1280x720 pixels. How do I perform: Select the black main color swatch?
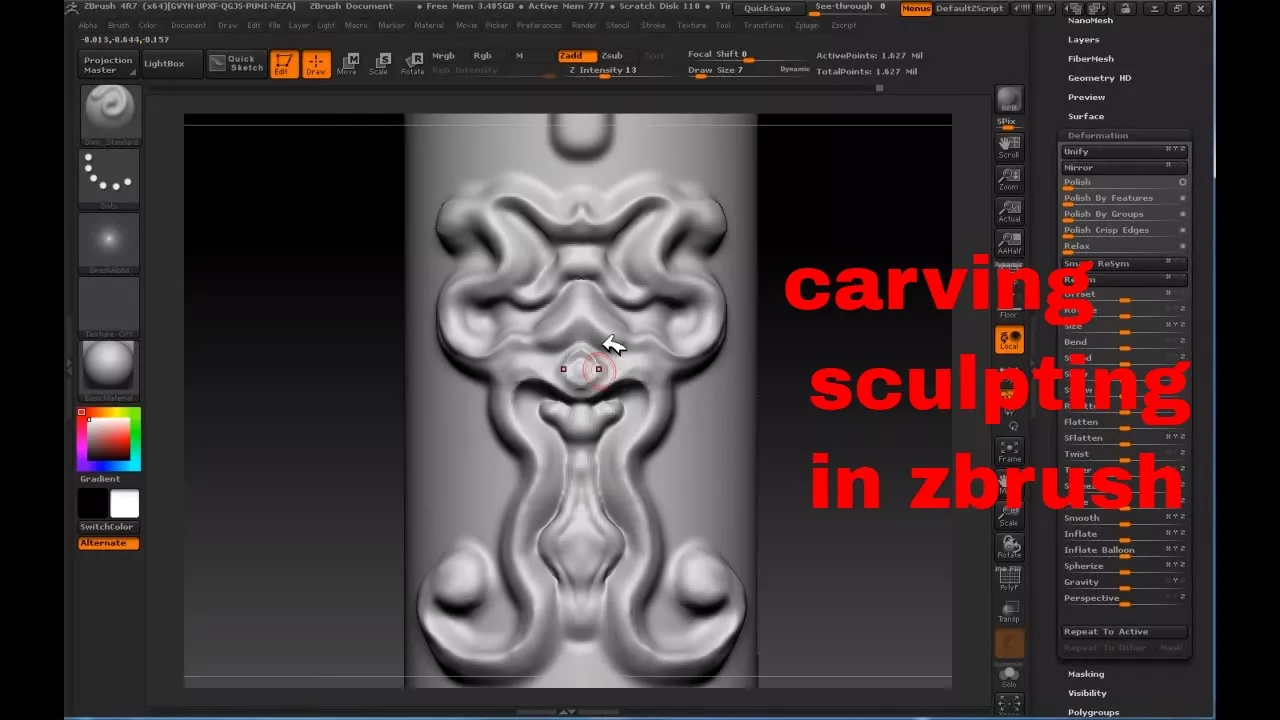point(94,504)
